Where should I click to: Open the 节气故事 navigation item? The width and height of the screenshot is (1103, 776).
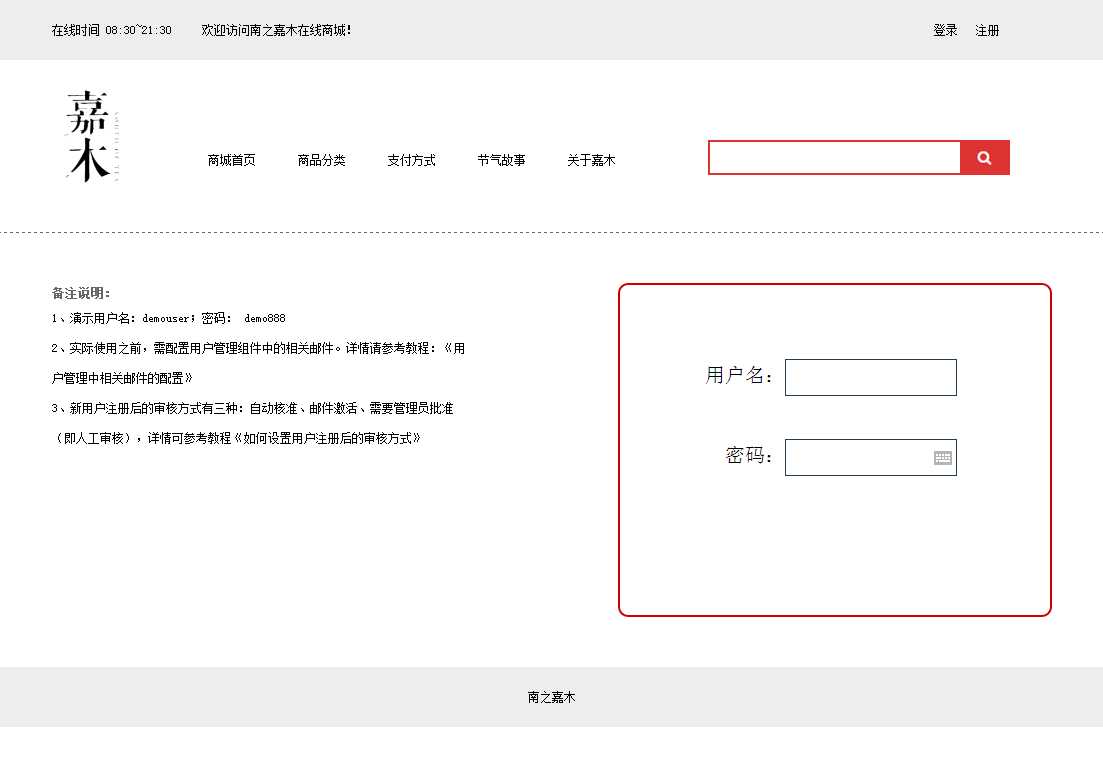pos(501,160)
